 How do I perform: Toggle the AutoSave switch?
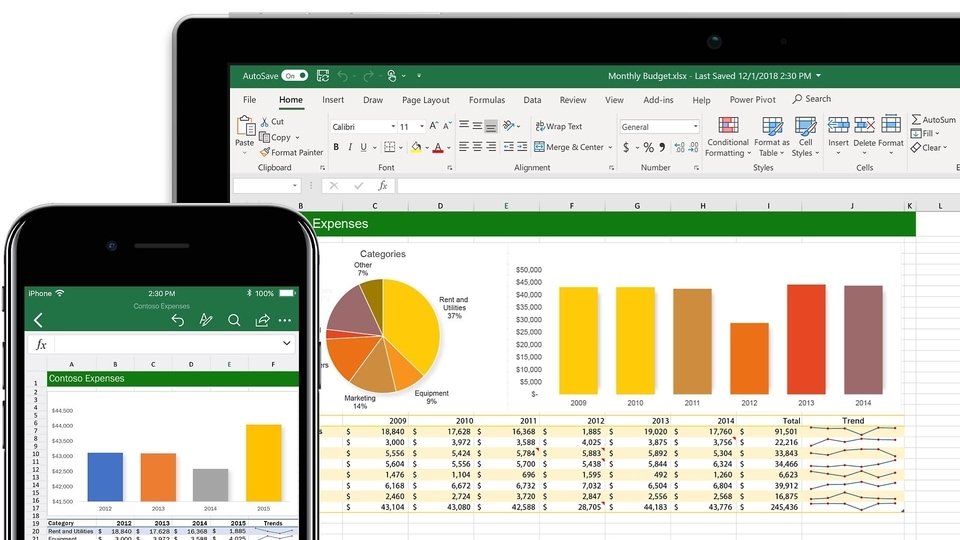click(x=294, y=76)
